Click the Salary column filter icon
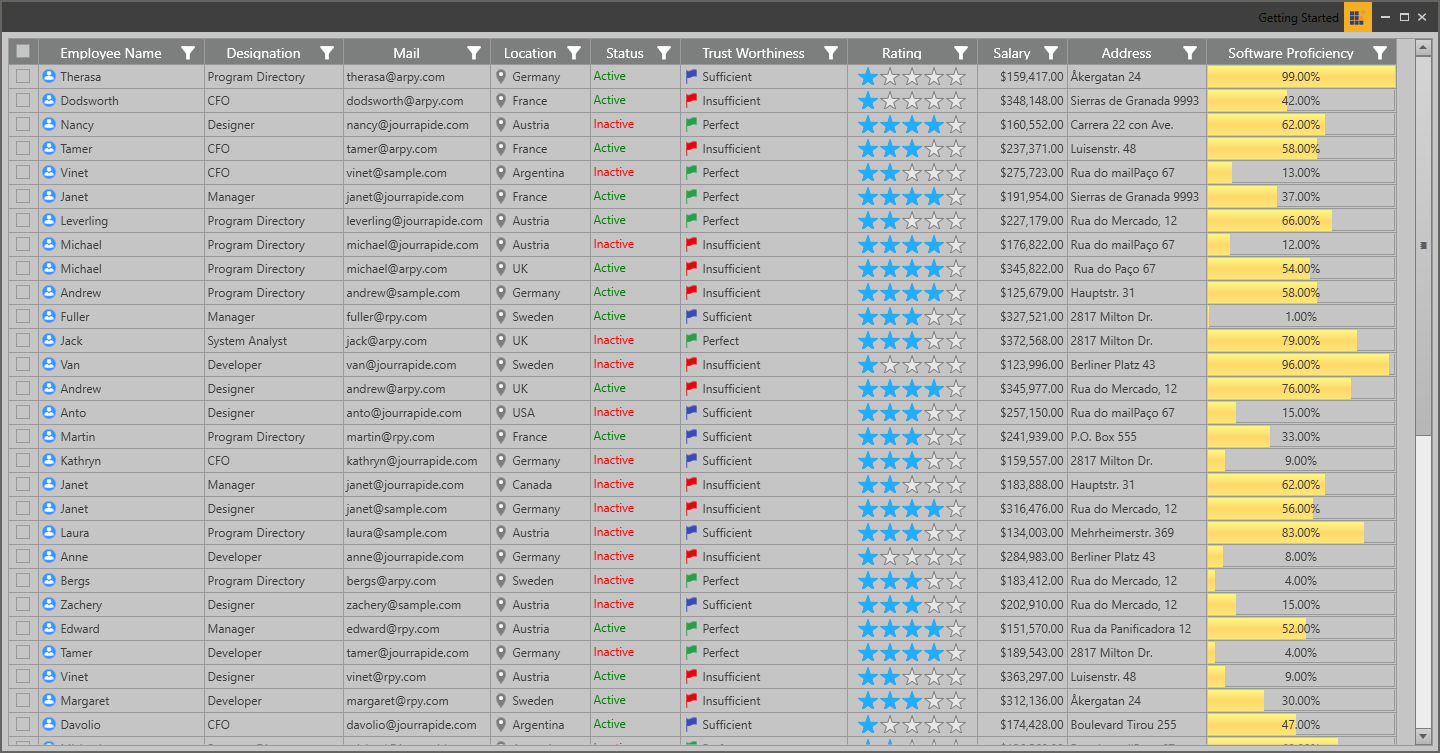 click(1051, 52)
